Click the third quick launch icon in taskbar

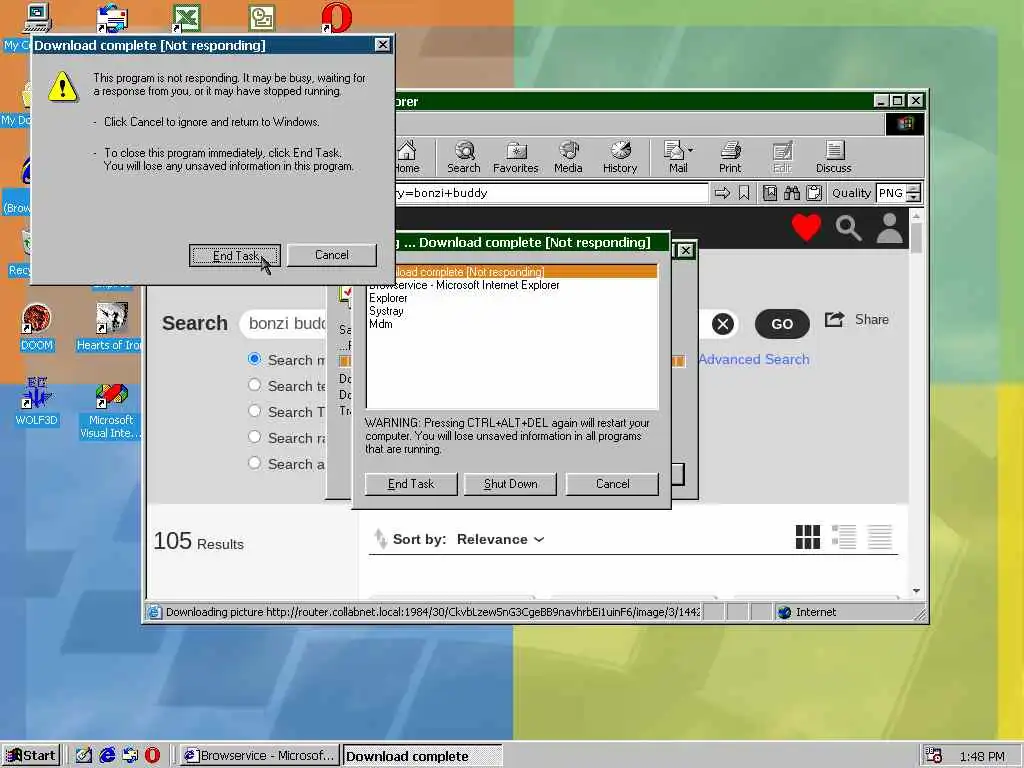130,756
